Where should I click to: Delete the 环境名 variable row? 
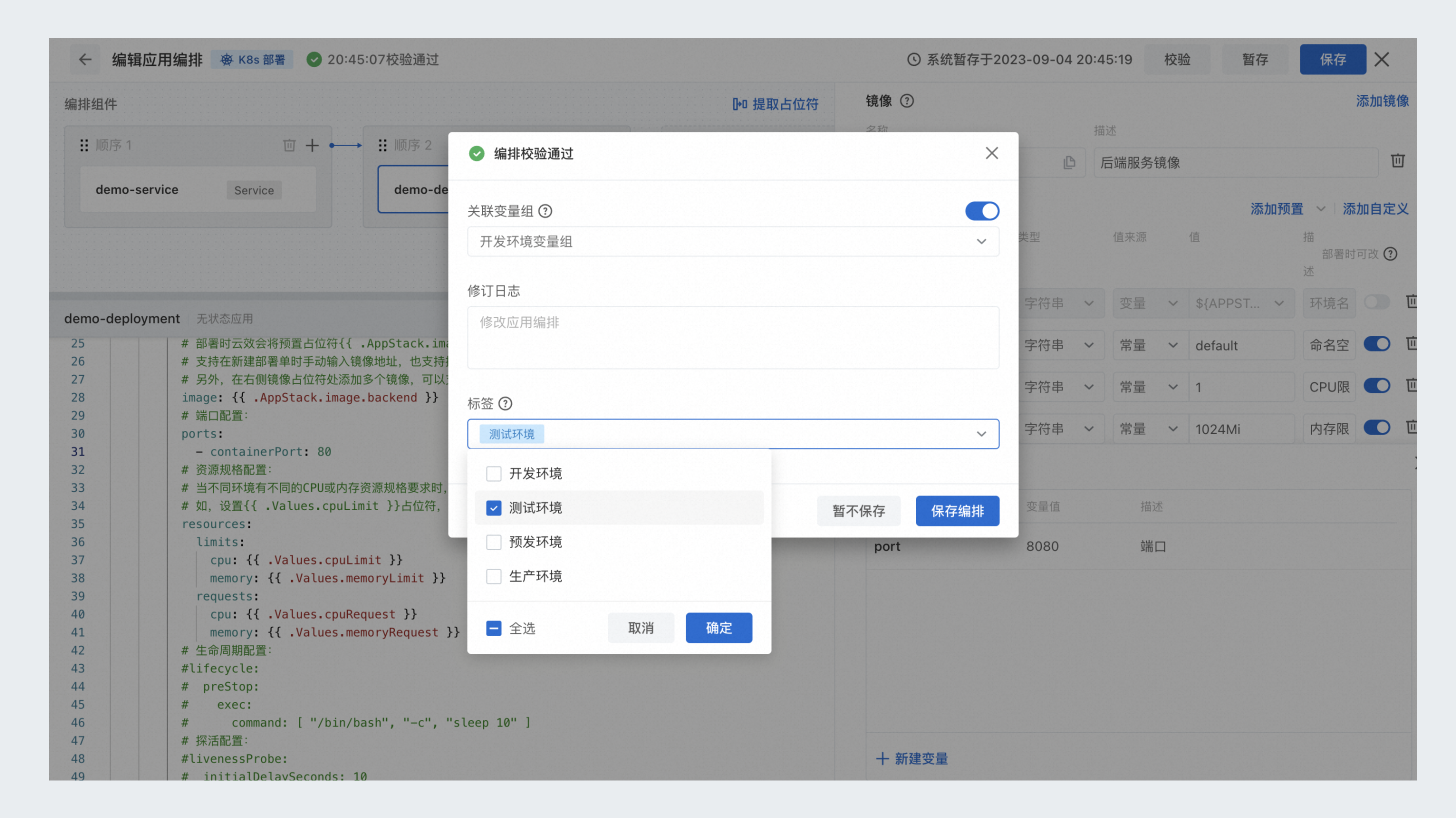click(x=1411, y=302)
